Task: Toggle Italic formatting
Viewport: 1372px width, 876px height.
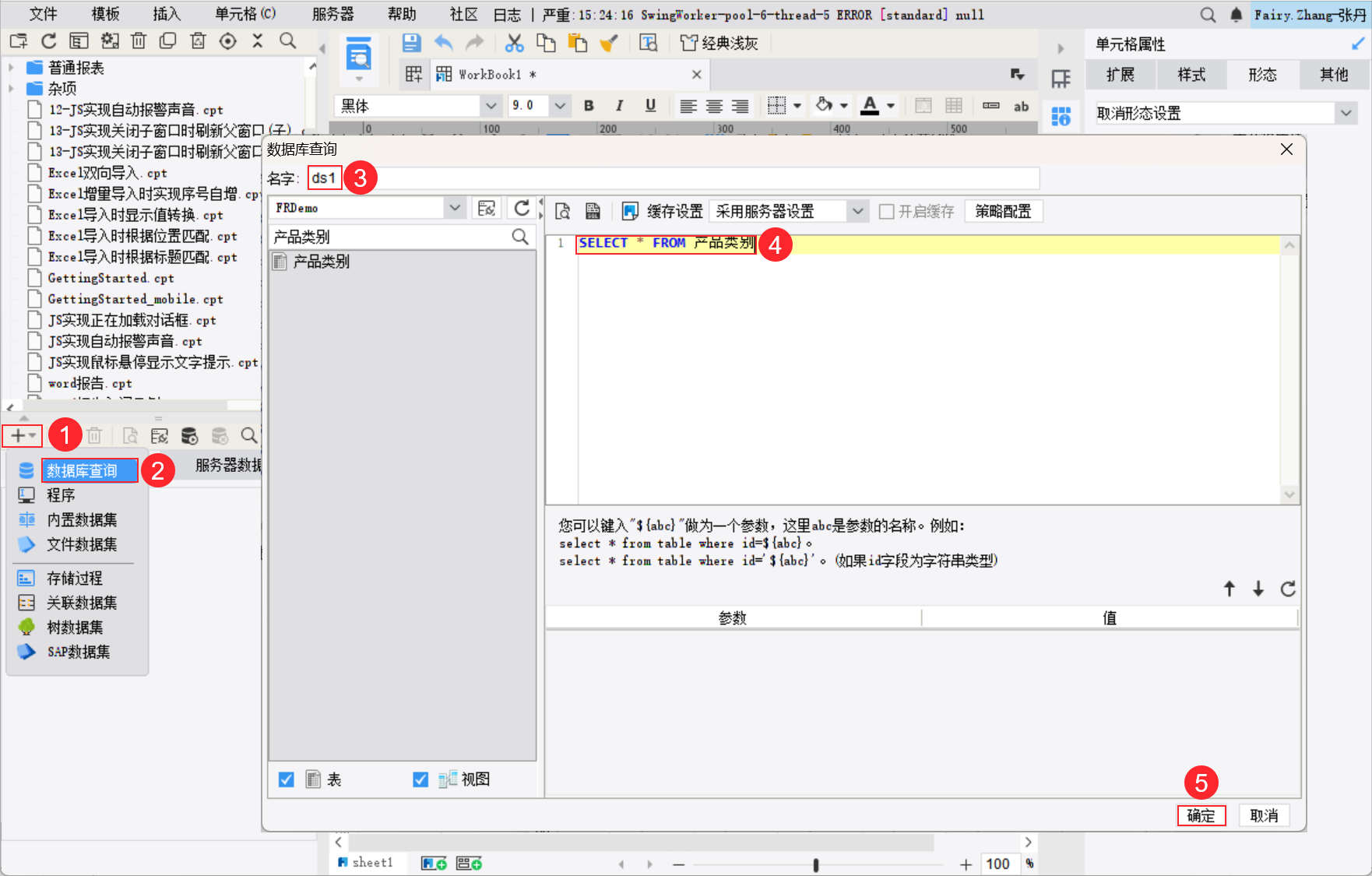Action: tap(619, 106)
